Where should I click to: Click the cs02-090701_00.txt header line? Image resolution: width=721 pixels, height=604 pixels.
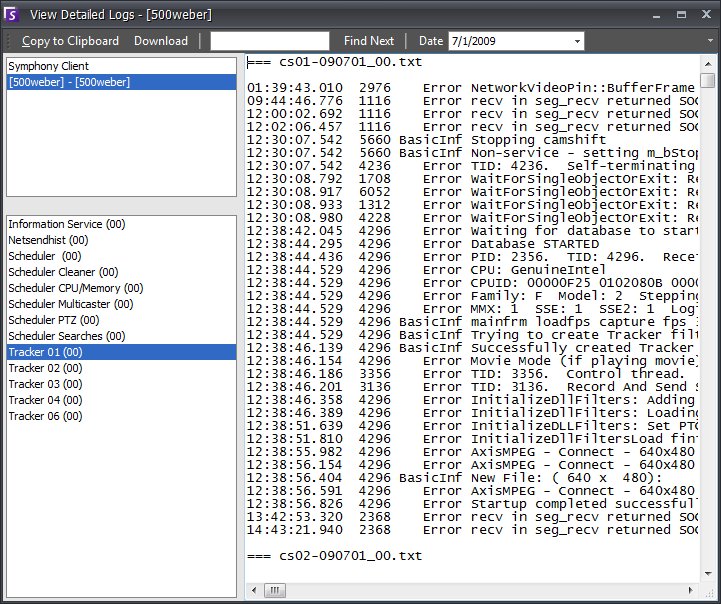coord(334,556)
